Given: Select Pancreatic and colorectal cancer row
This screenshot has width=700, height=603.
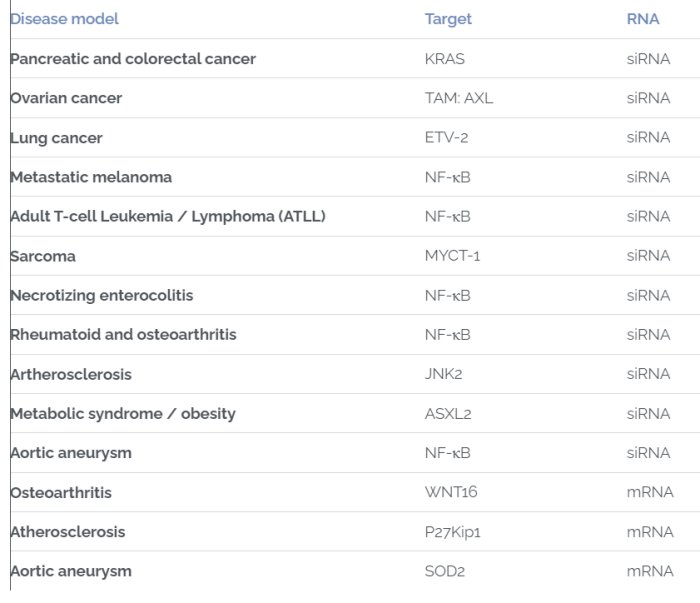Looking at the screenshot, I should pyautogui.click(x=133, y=59).
